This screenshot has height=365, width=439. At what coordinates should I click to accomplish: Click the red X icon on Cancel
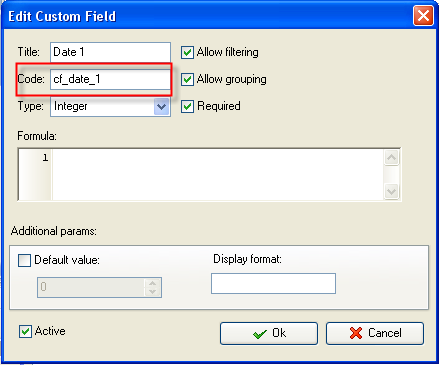coord(356,333)
